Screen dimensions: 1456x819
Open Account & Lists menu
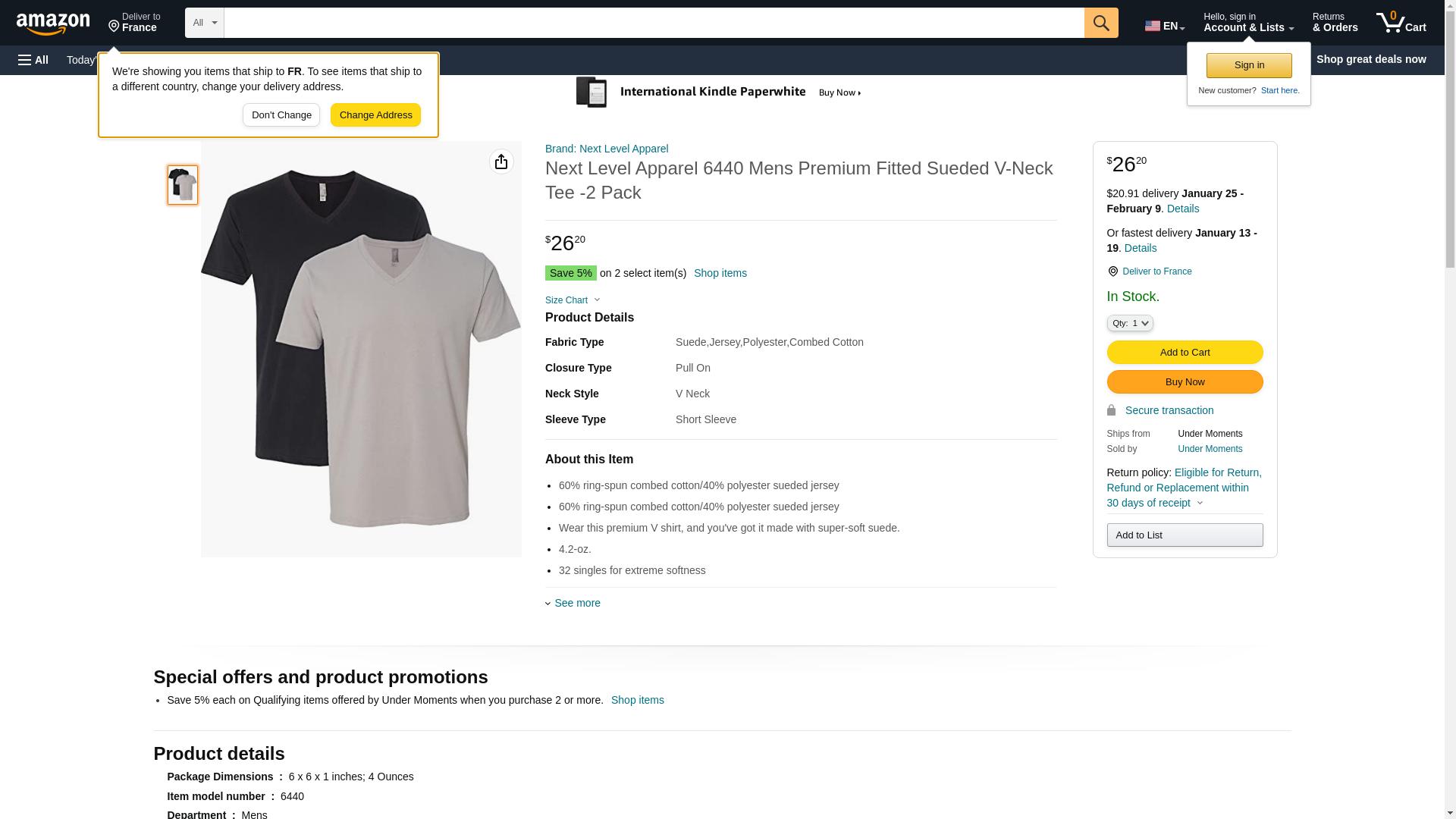1248,23
